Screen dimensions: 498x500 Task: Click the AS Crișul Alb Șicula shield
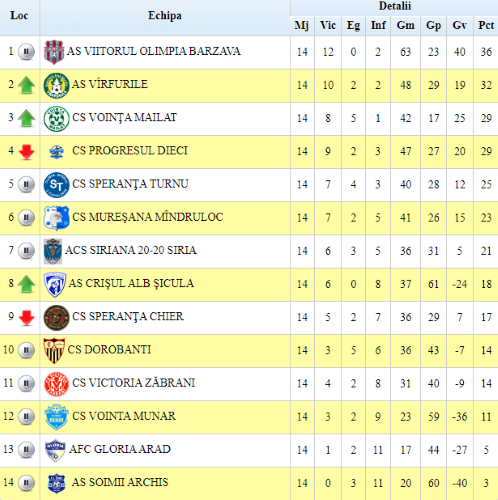55,285
